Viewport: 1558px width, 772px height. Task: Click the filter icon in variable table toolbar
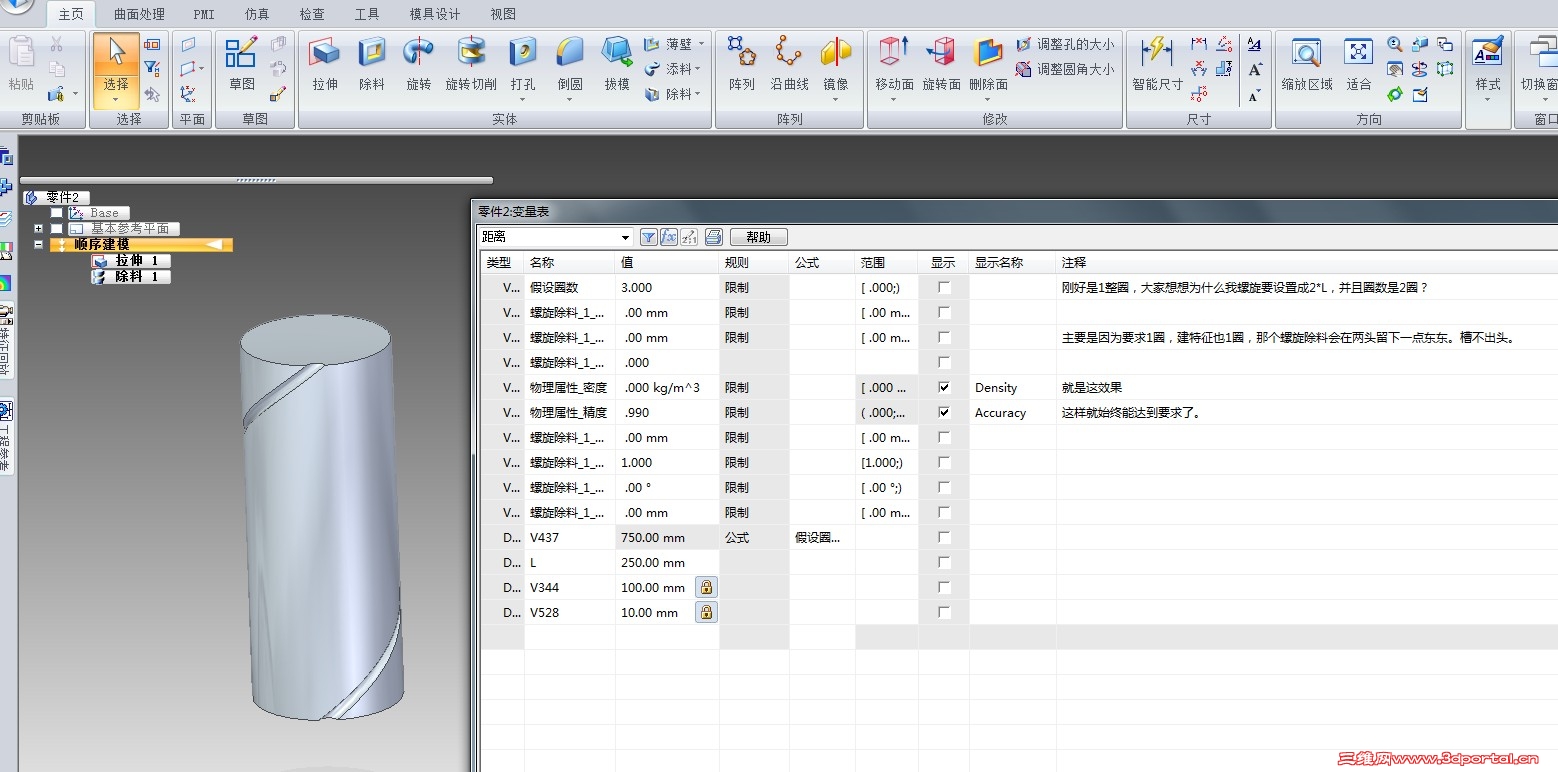pyautogui.click(x=648, y=237)
